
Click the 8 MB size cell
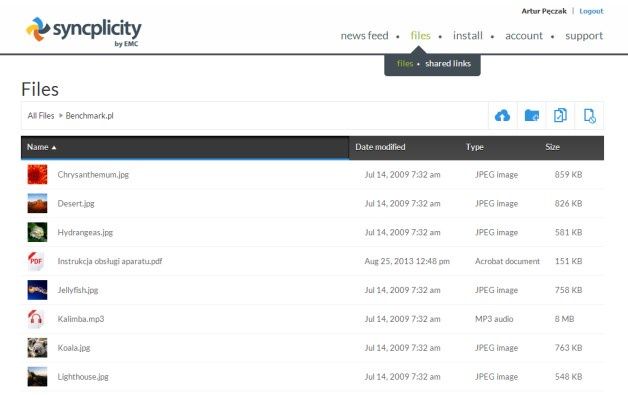pyautogui.click(x=564, y=319)
